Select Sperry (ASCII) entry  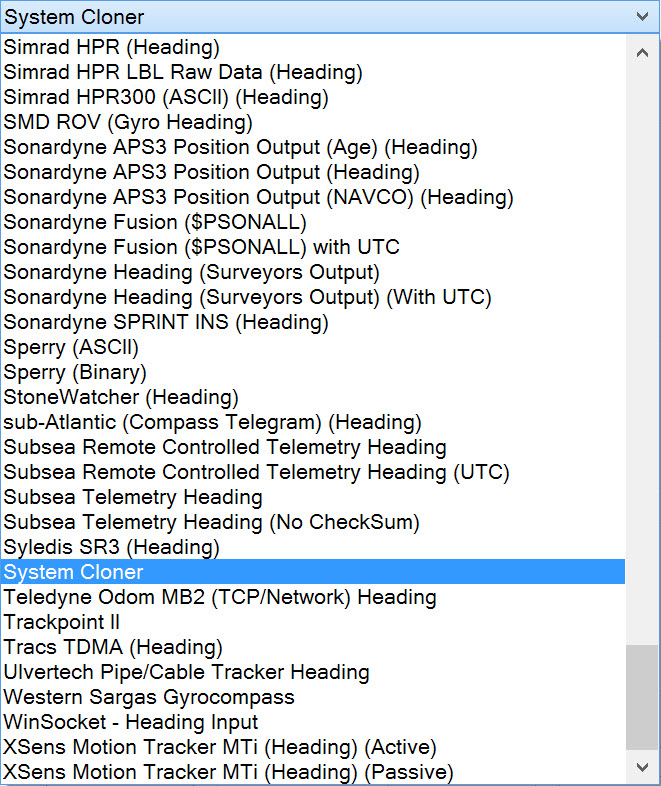71,347
